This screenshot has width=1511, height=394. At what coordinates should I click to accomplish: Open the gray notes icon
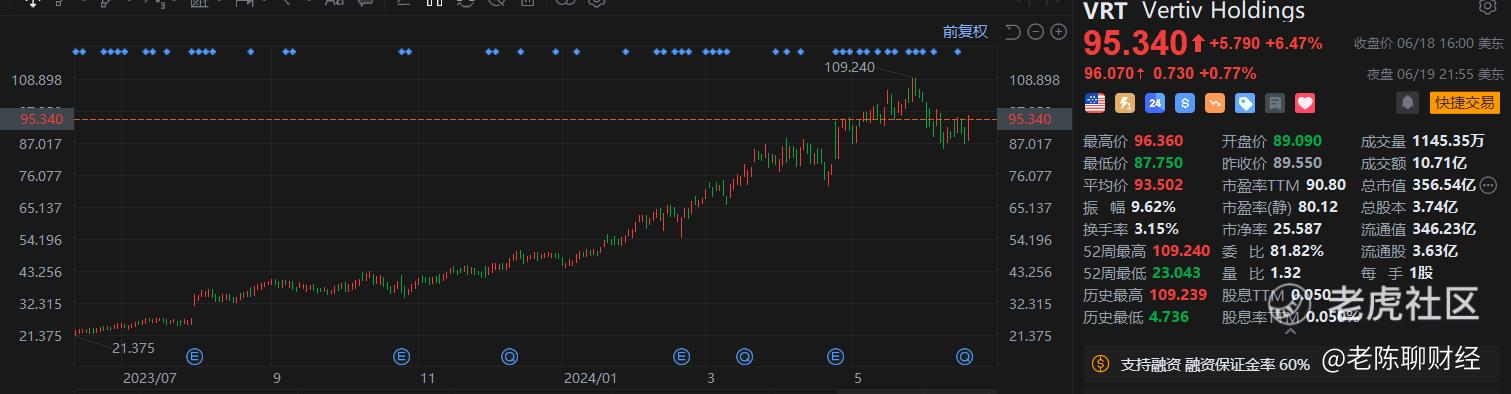coord(1275,102)
